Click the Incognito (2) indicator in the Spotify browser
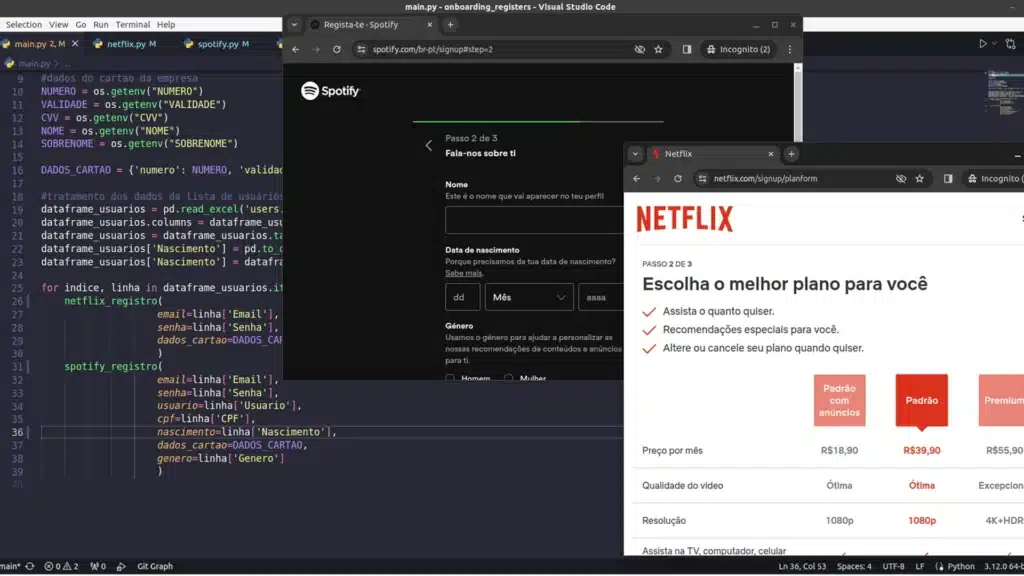 pyautogui.click(x=739, y=50)
